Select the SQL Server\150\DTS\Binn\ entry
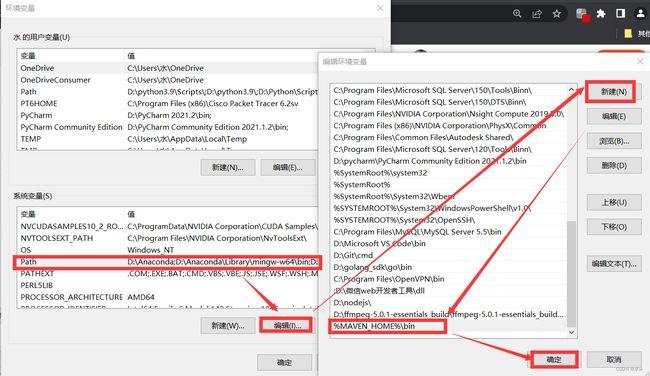This screenshot has height=376, width=650. [x=449, y=102]
